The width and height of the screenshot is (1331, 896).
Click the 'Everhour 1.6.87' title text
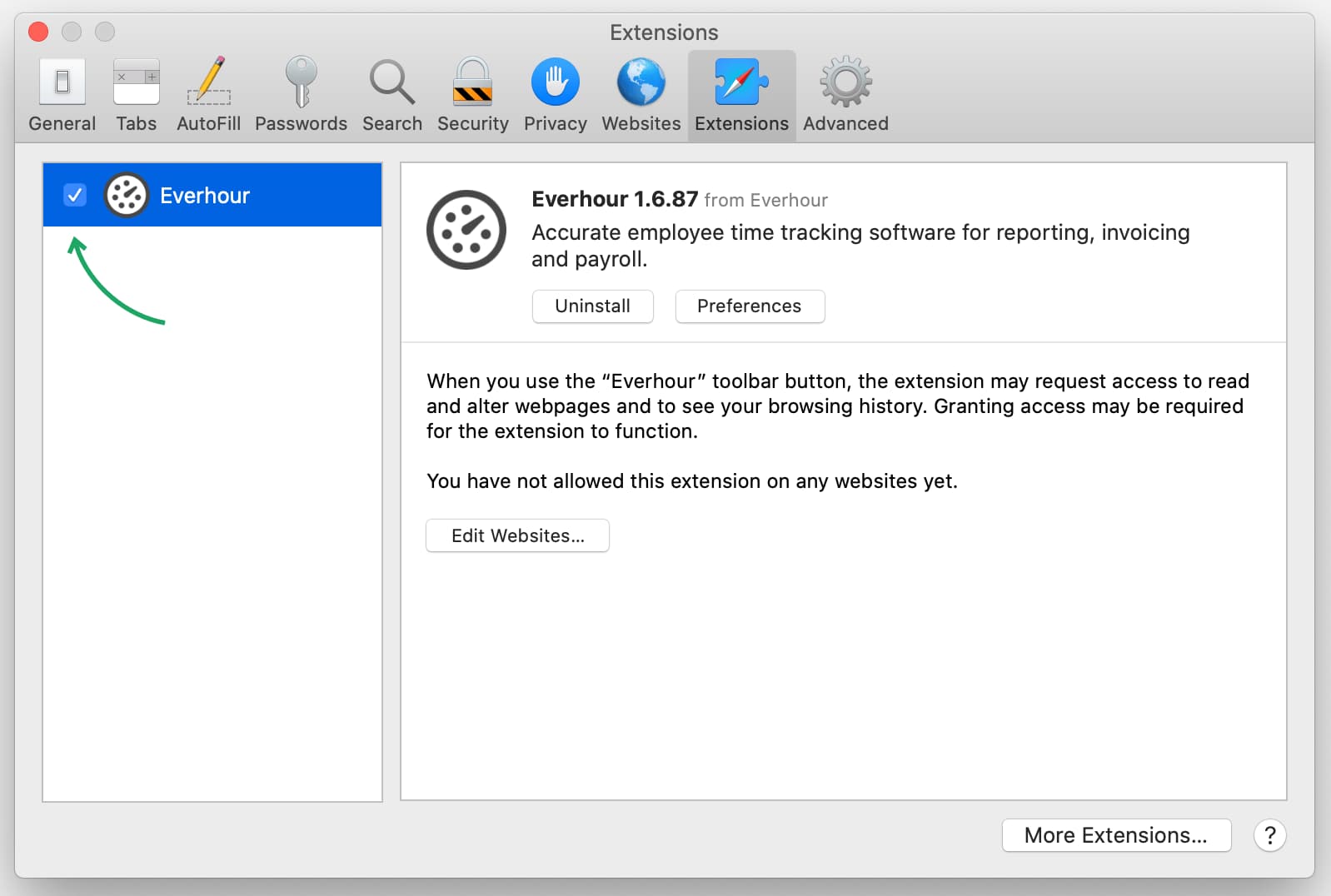(615, 199)
